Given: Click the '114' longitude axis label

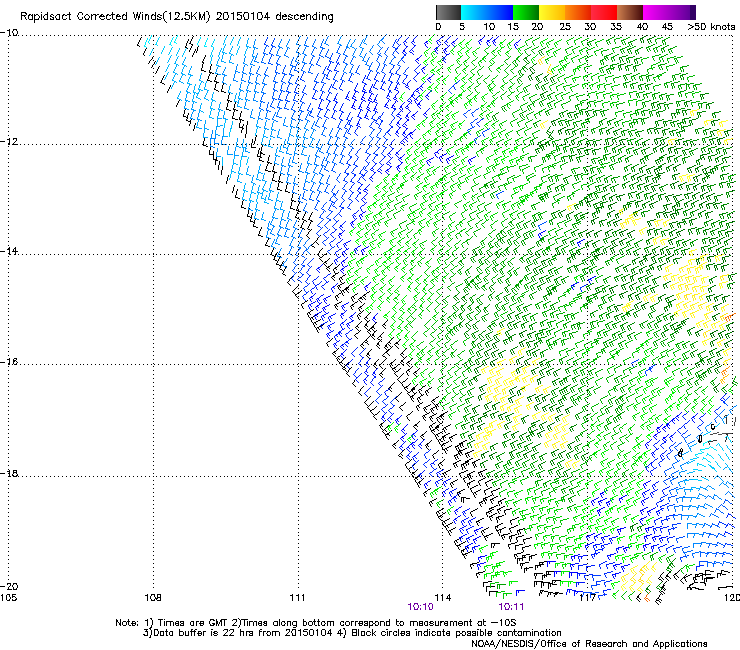Looking at the screenshot, I should tap(443, 598).
